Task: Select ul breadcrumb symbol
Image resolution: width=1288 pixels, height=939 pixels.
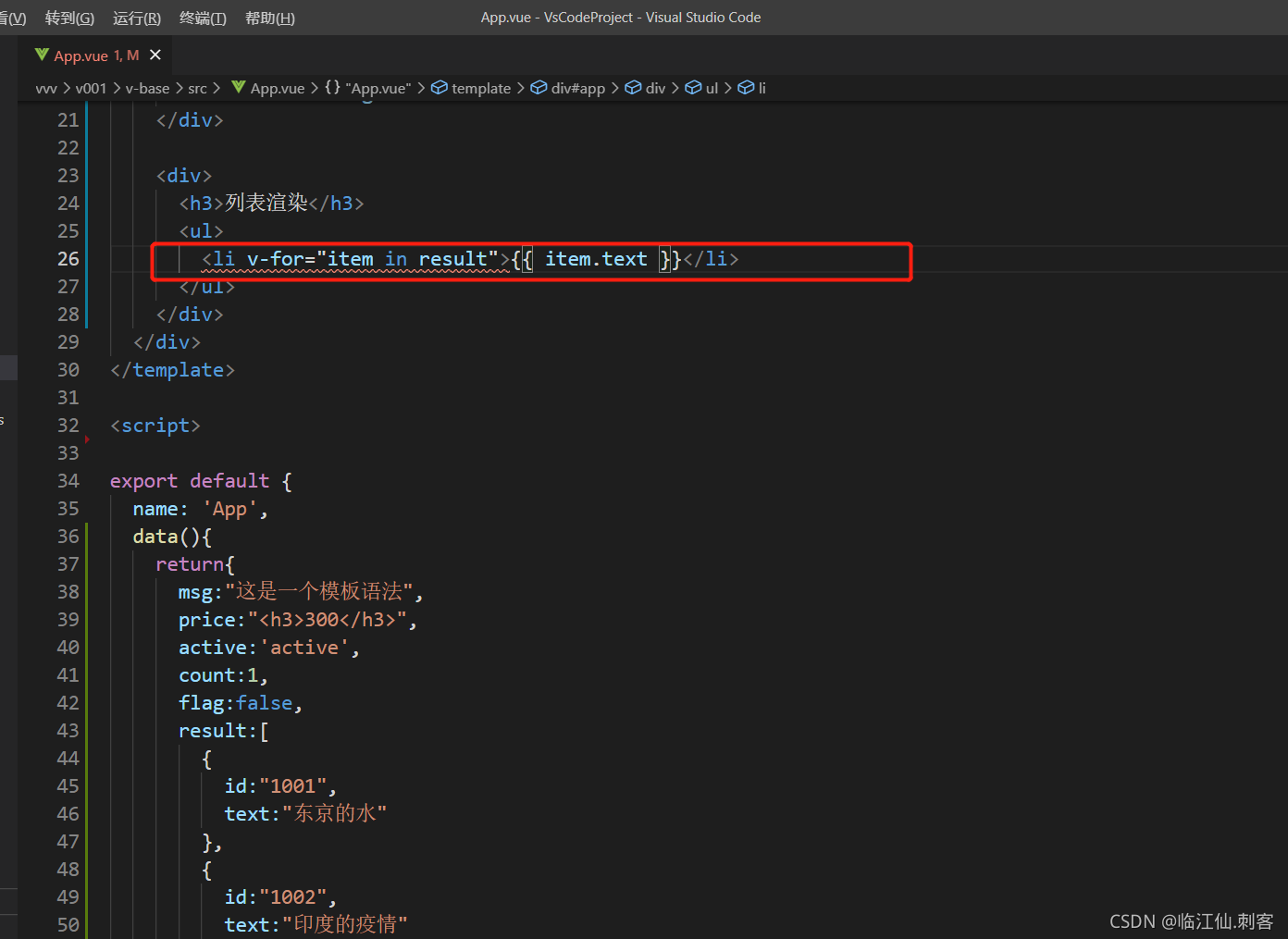Action: 712,88
